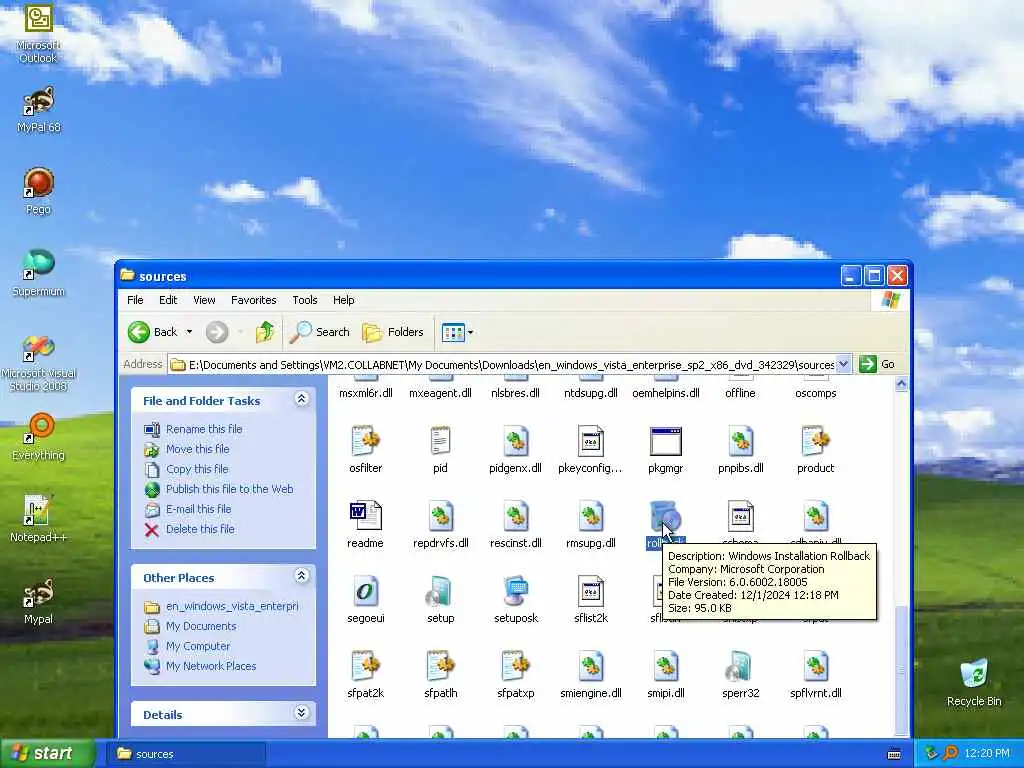The width and height of the screenshot is (1024, 768).
Task: Select the osfilter file icon
Action: pos(365,442)
